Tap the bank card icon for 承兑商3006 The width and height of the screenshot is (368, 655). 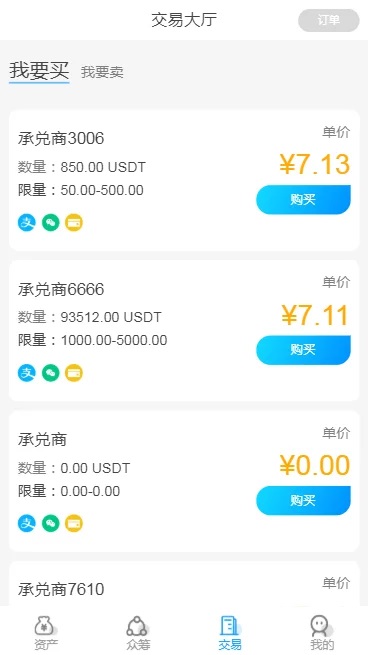point(74,223)
